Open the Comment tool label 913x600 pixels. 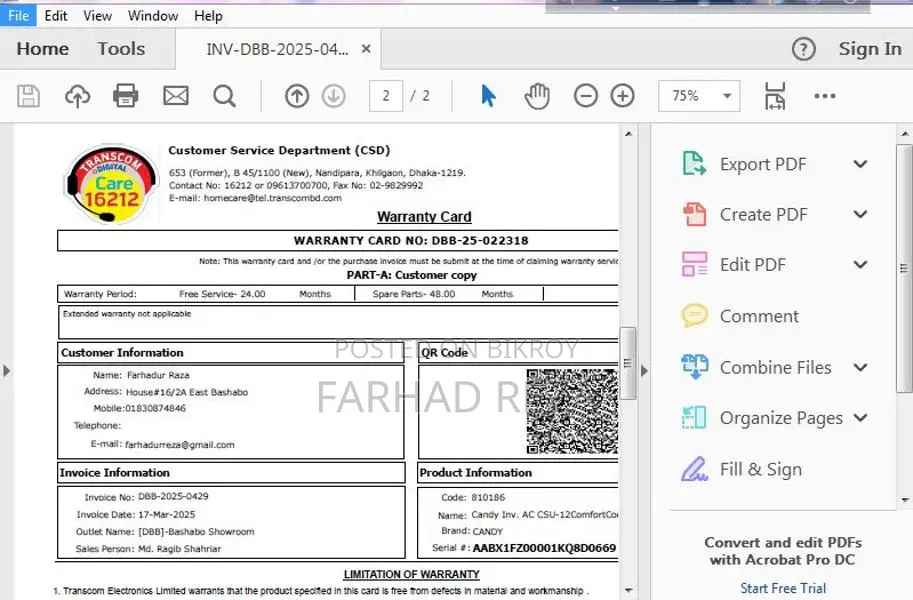pyautogui.click(x=759, y=316)
